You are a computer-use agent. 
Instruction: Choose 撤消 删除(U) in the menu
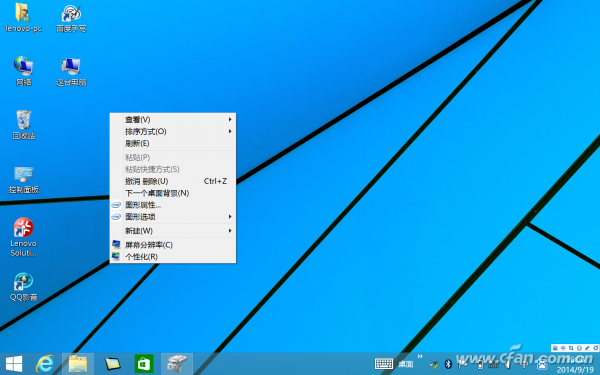(x=173, y=181)
